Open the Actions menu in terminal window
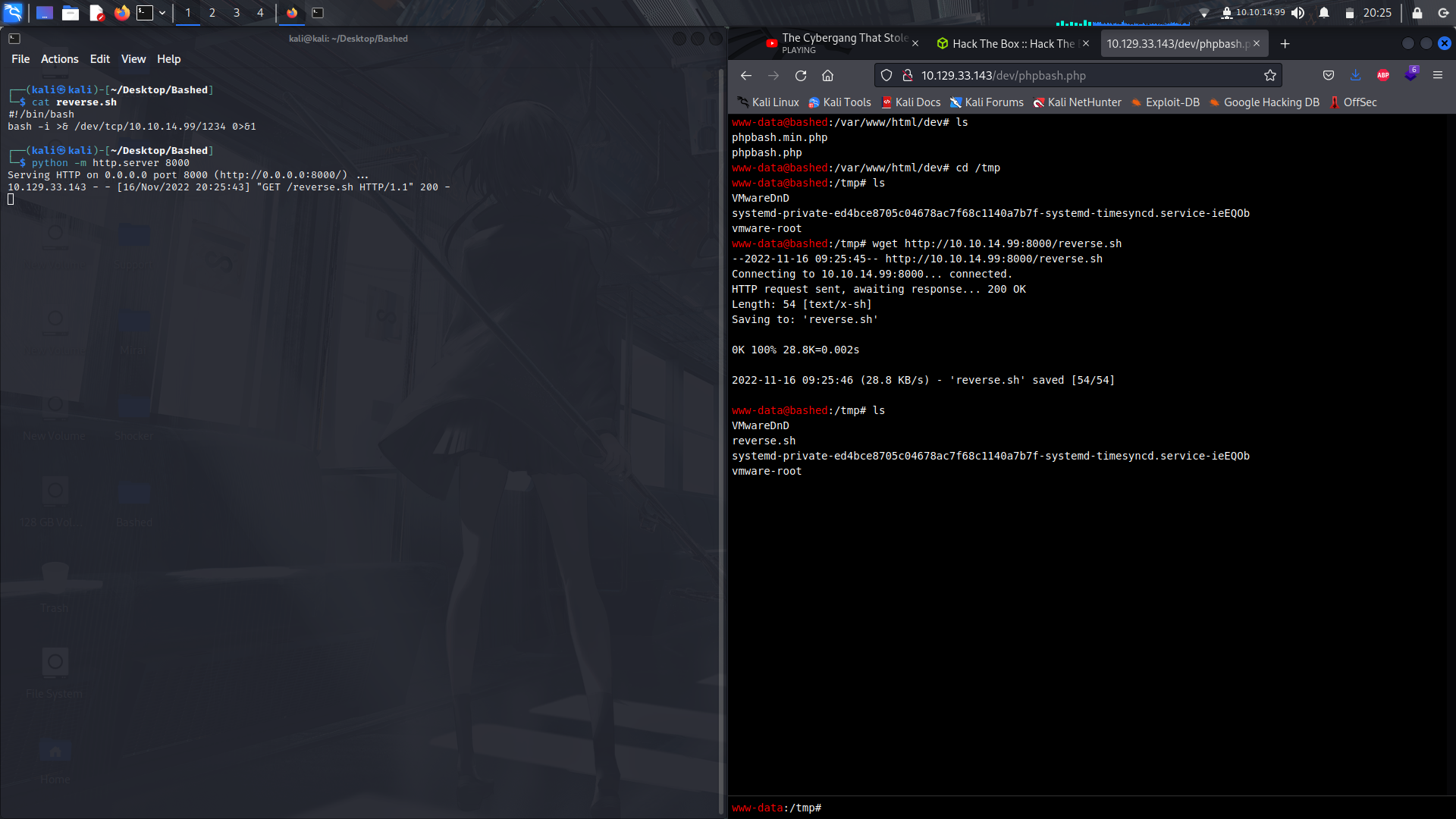The width and height of the screenshot is (1456, 819). (59, 58)
